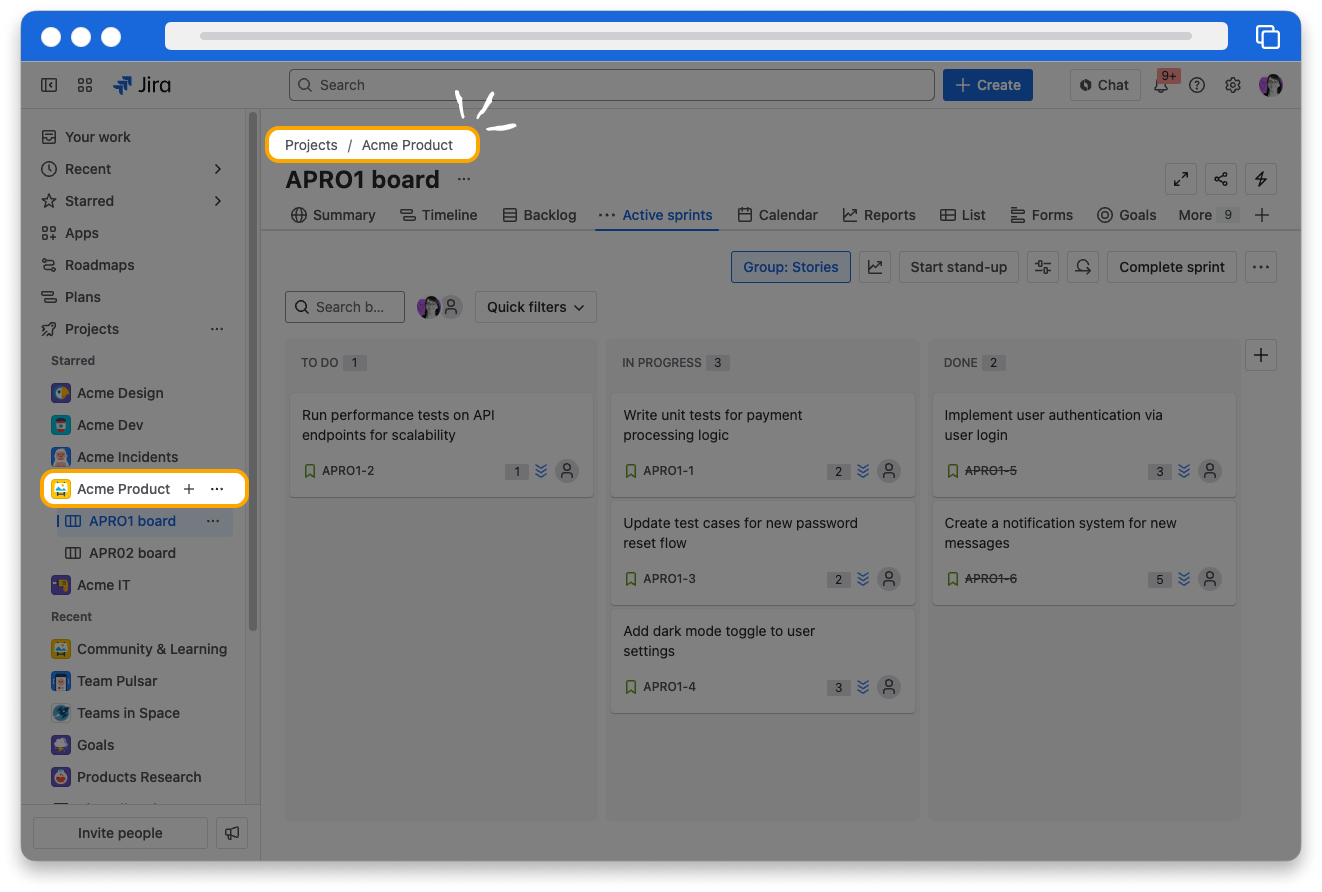Open Team Pulsar project
This screenshot has width=1322, height=892.
coord(117,681)
